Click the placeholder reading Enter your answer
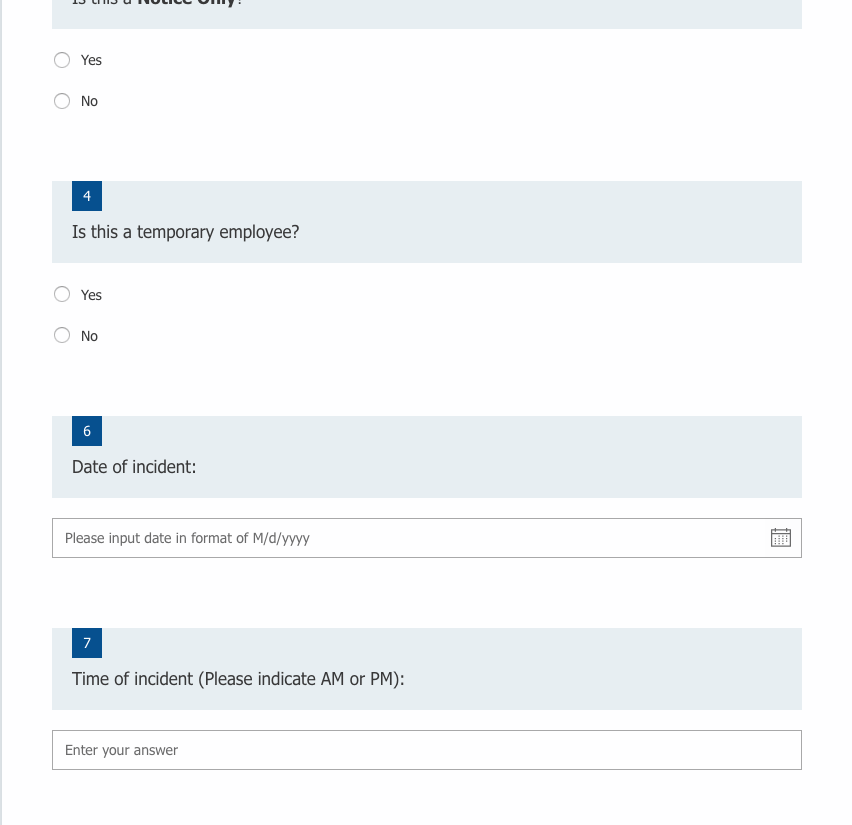 pos(121,749)
